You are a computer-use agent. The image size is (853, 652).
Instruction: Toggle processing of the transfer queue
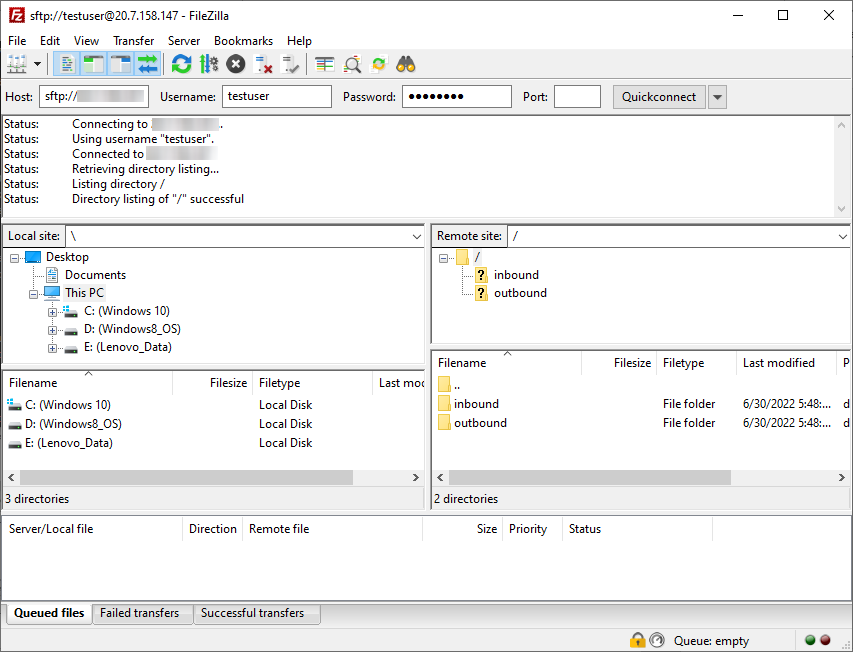tap(209, 64)
